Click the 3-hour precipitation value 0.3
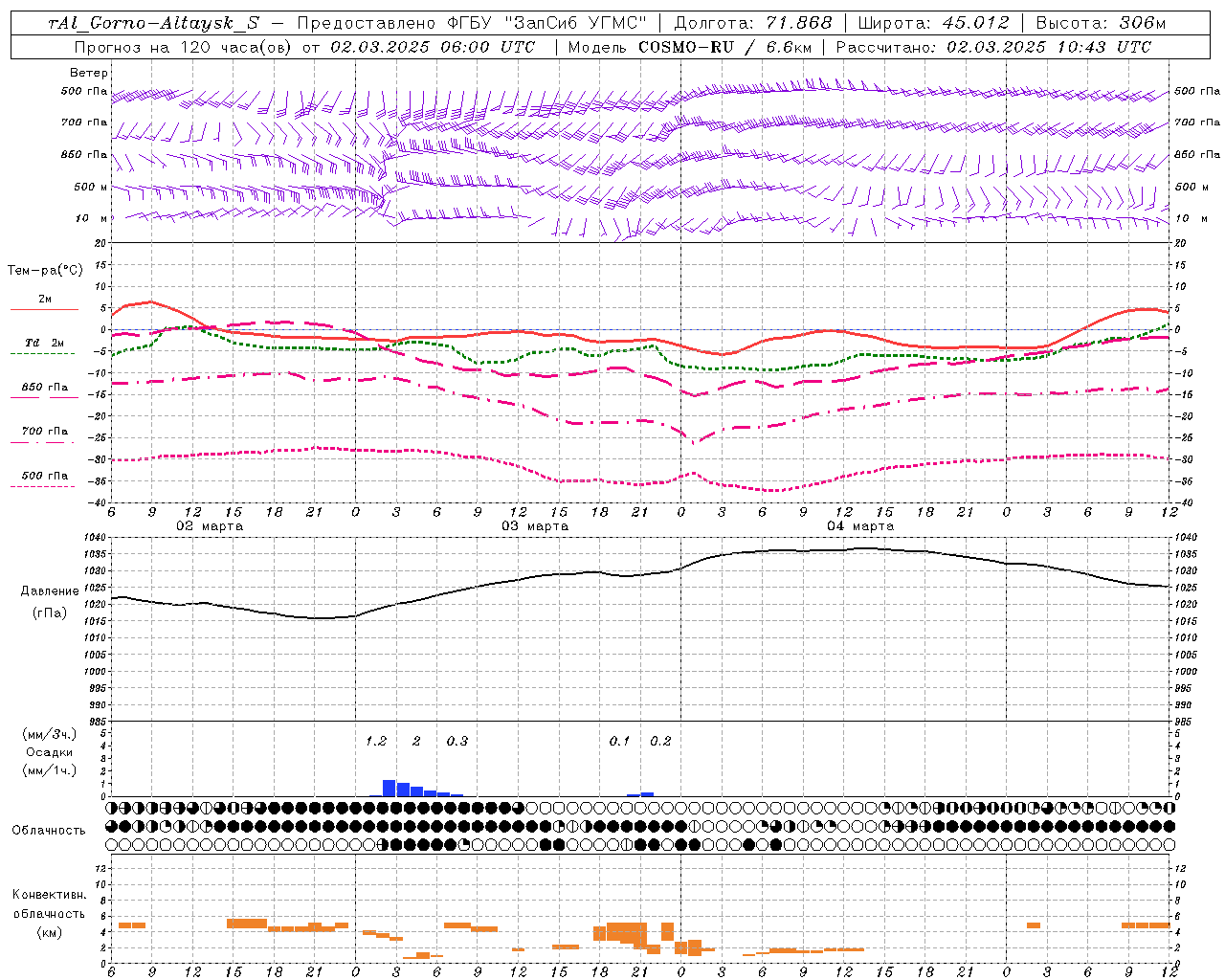The height and width of the screenshot is (980, 1225). pyautogui.click(x=457, y=742)
